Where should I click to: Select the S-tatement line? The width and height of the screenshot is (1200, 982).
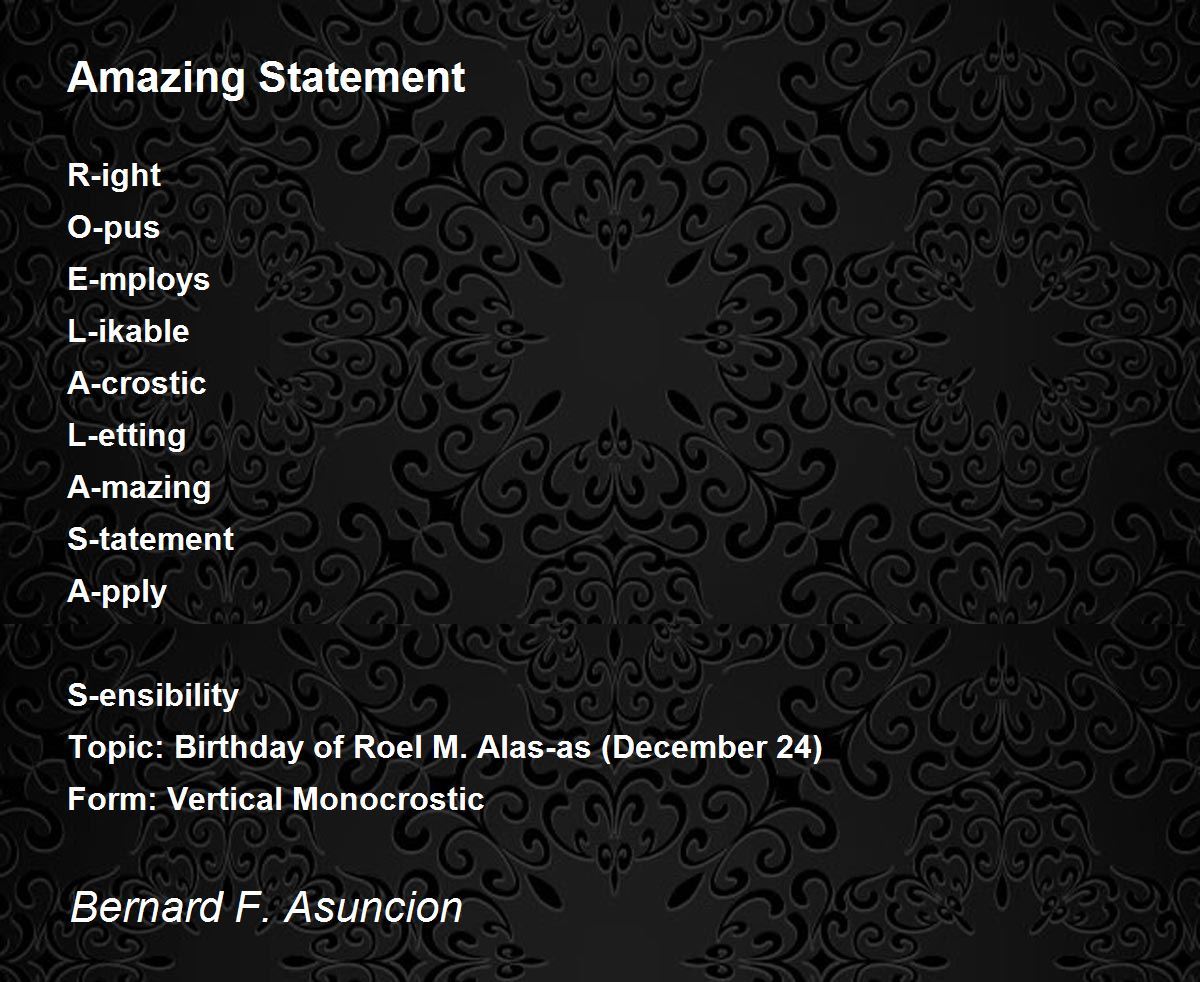click(x=150, y=539)
